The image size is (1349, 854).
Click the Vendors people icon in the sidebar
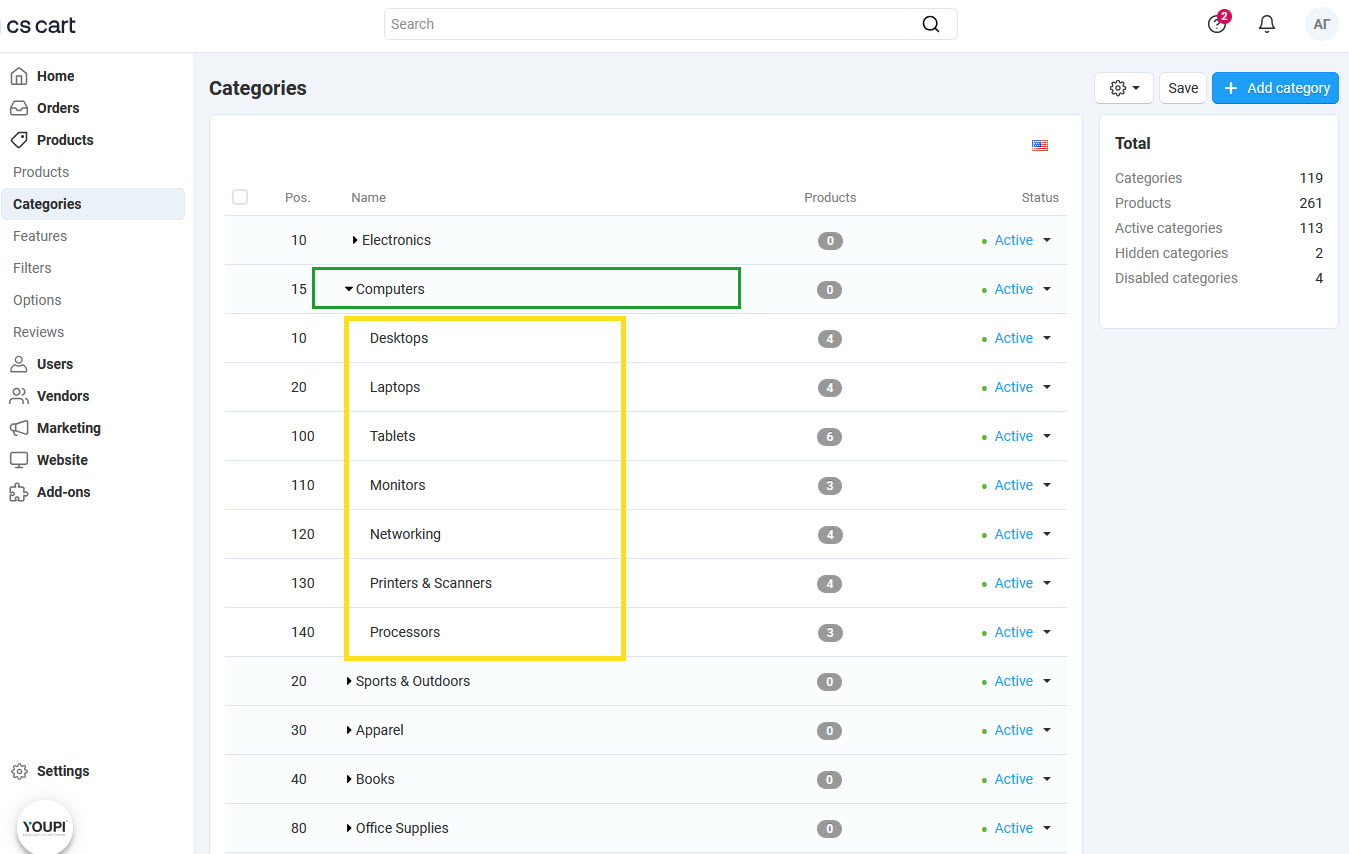click(19, 396)
